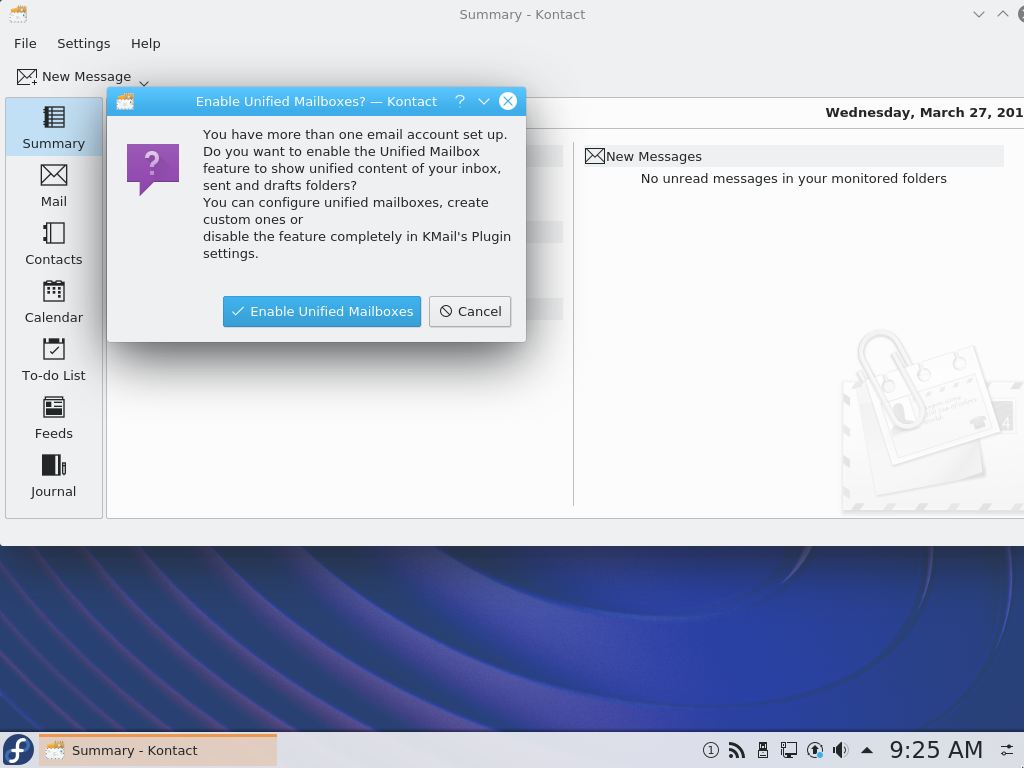Open the Summary view in Kontact sidebar

tap(54, 128)
